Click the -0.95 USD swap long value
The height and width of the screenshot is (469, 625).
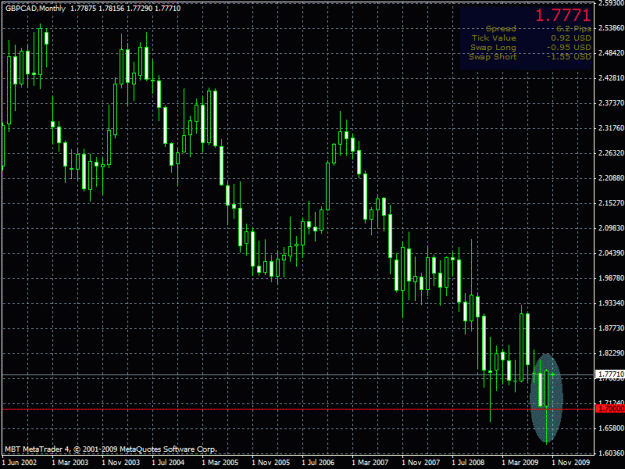[569, 47]
